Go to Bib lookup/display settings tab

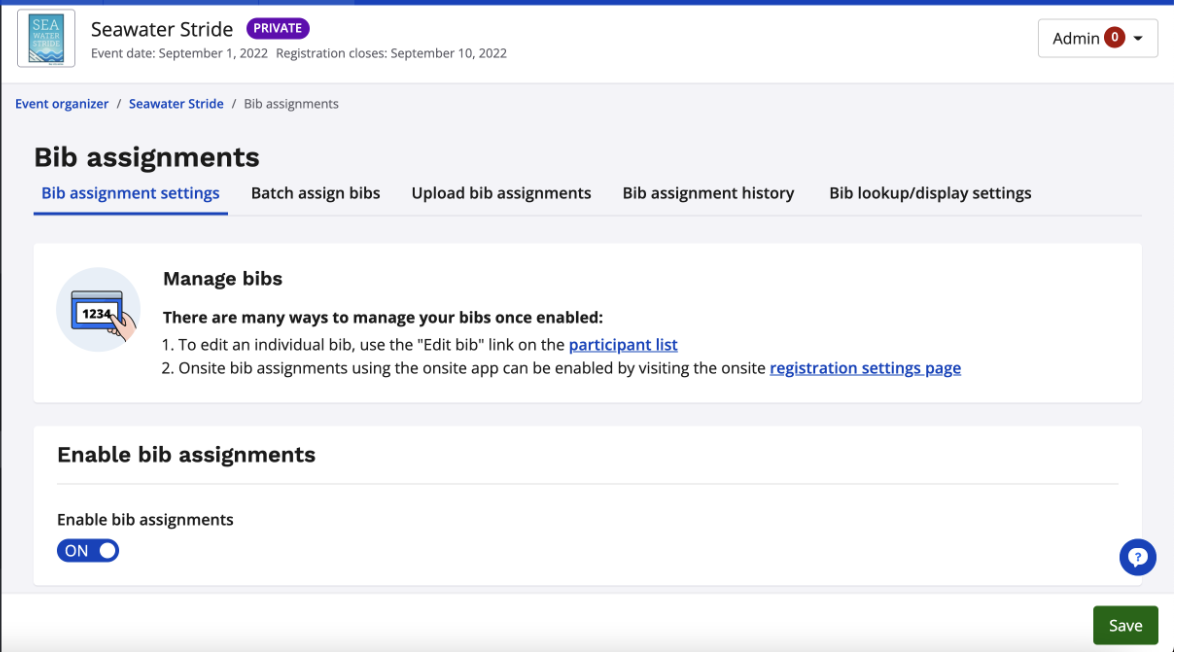coord(930,193)
